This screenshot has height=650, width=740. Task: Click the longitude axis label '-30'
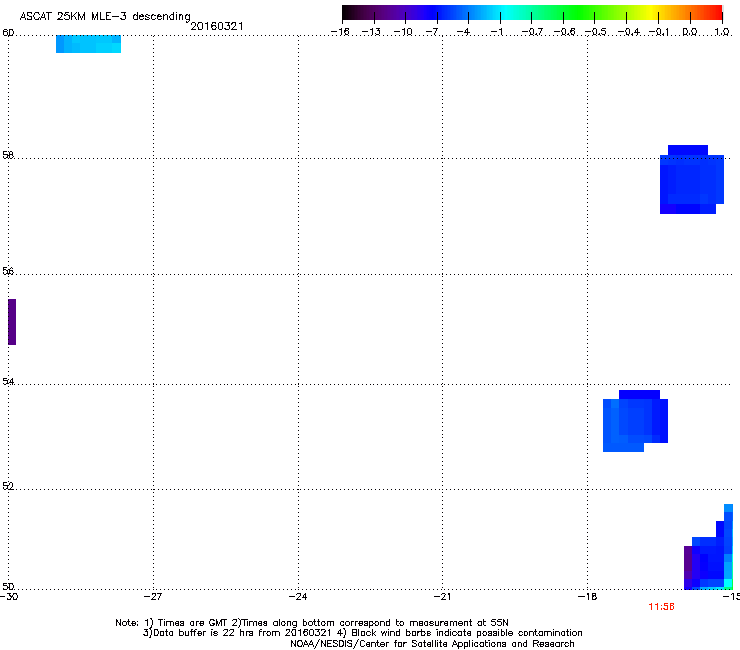[9, 597]
